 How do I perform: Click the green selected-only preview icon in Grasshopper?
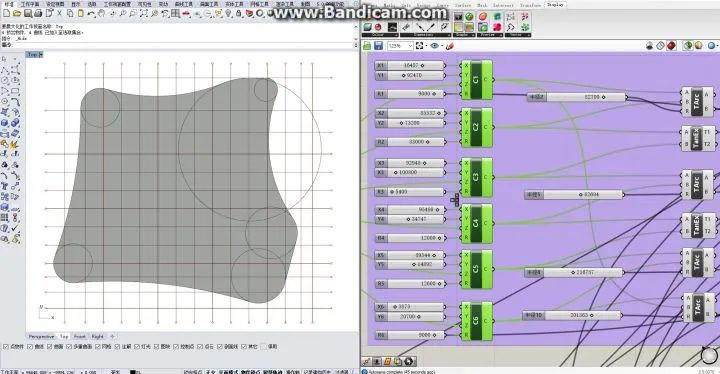click(x=687, y=45)
